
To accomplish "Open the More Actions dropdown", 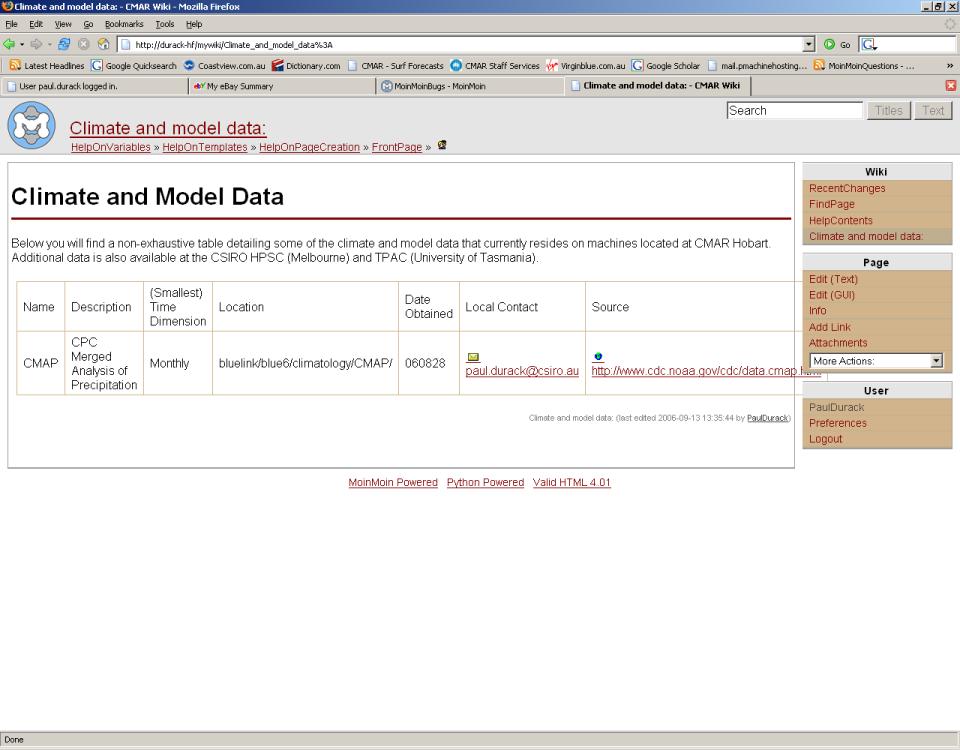I will tap(876, 360).
